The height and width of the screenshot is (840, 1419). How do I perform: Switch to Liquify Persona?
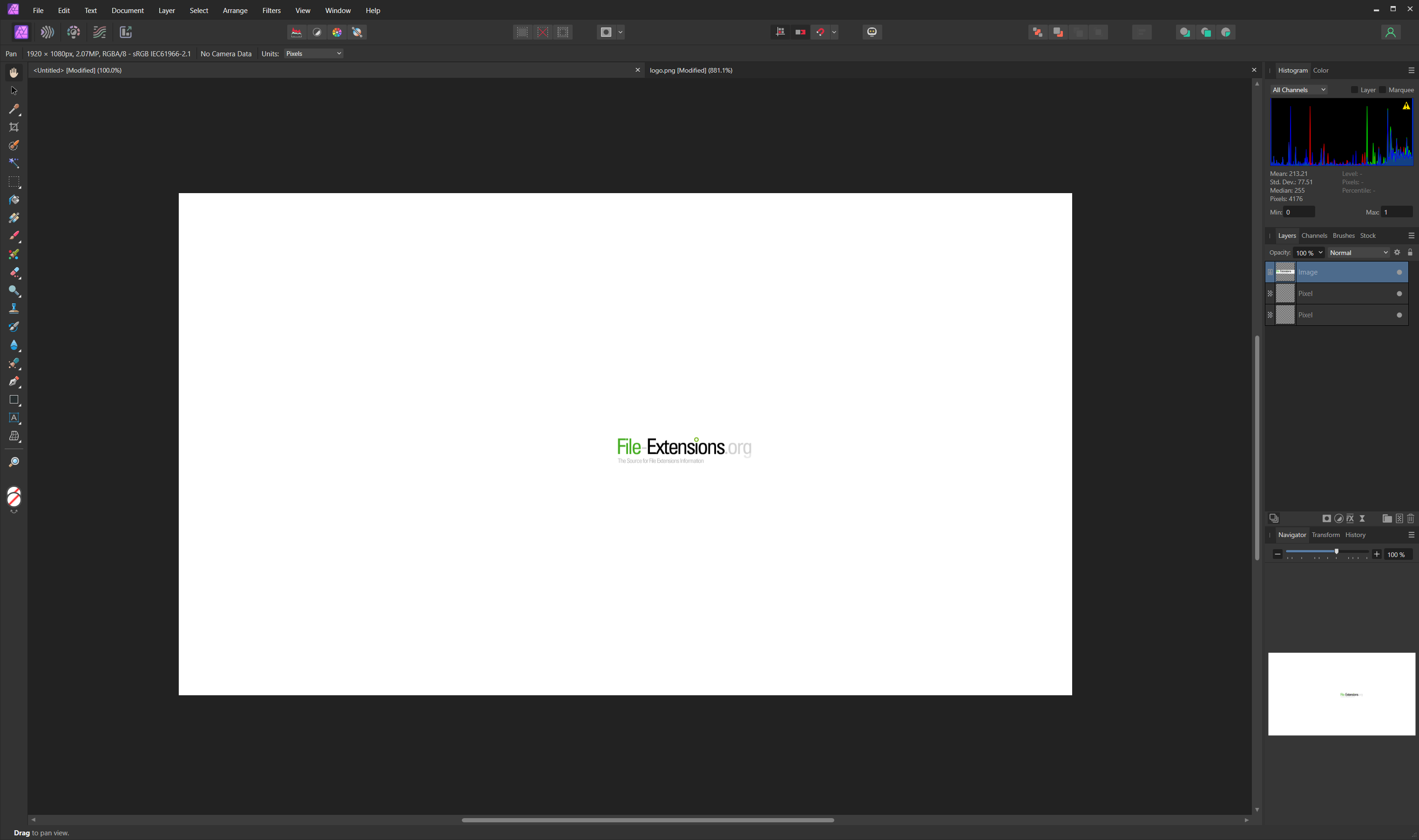click(x=47, y=32)
